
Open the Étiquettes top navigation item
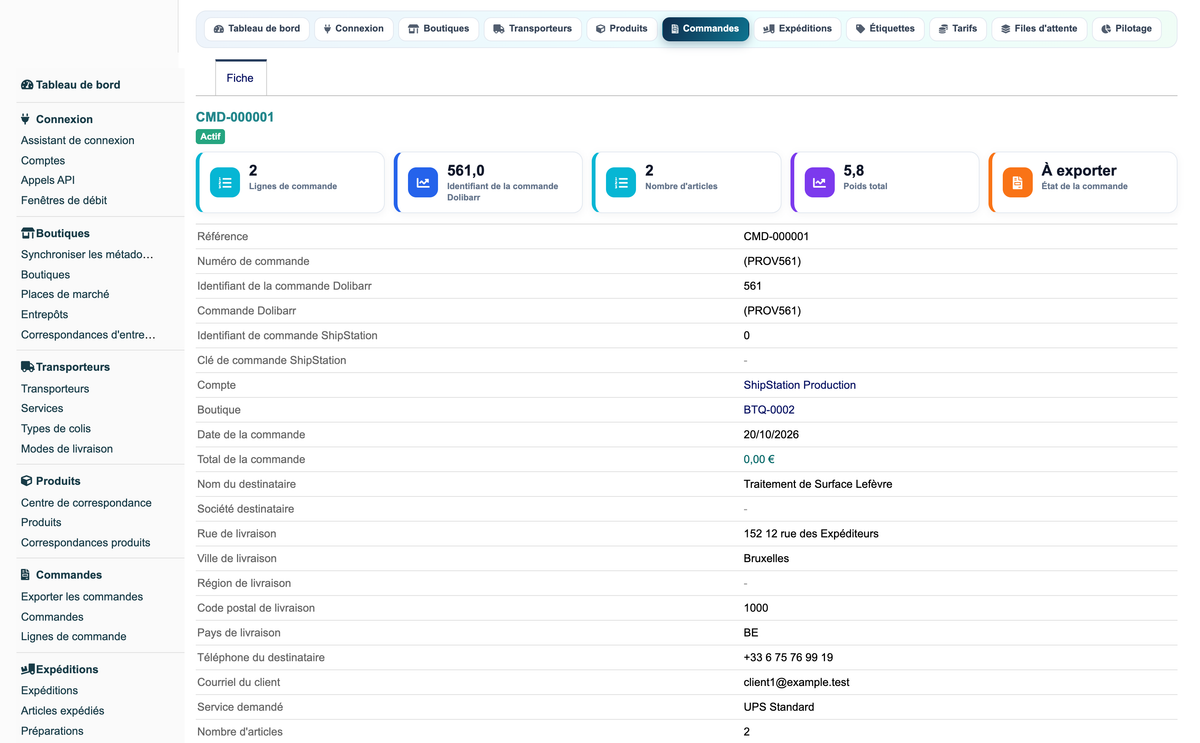tap(885, 29)
